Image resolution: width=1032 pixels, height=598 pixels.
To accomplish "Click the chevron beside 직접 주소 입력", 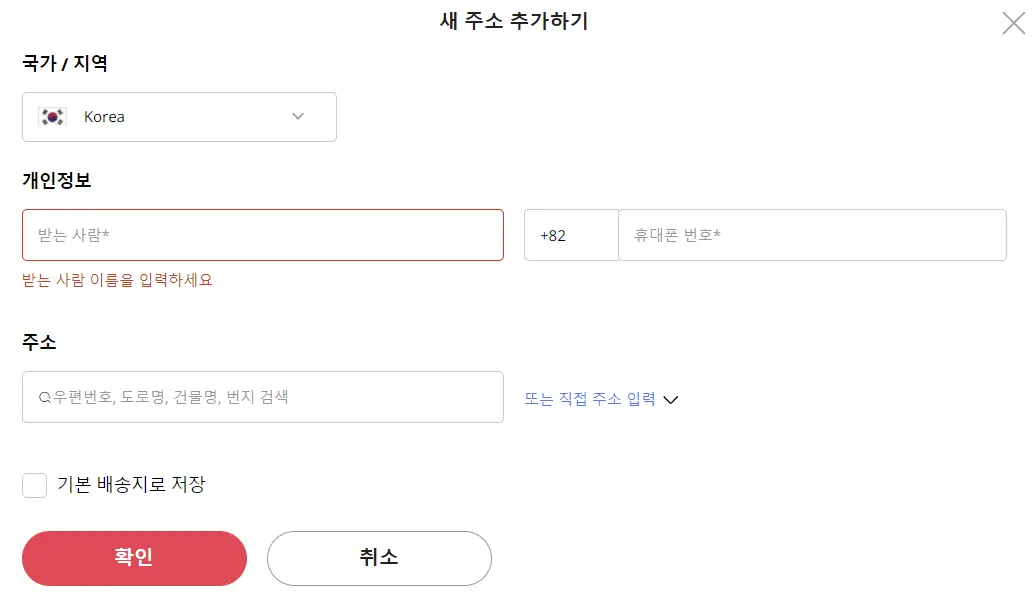I will pyautogui.click(x=671, y=399).
